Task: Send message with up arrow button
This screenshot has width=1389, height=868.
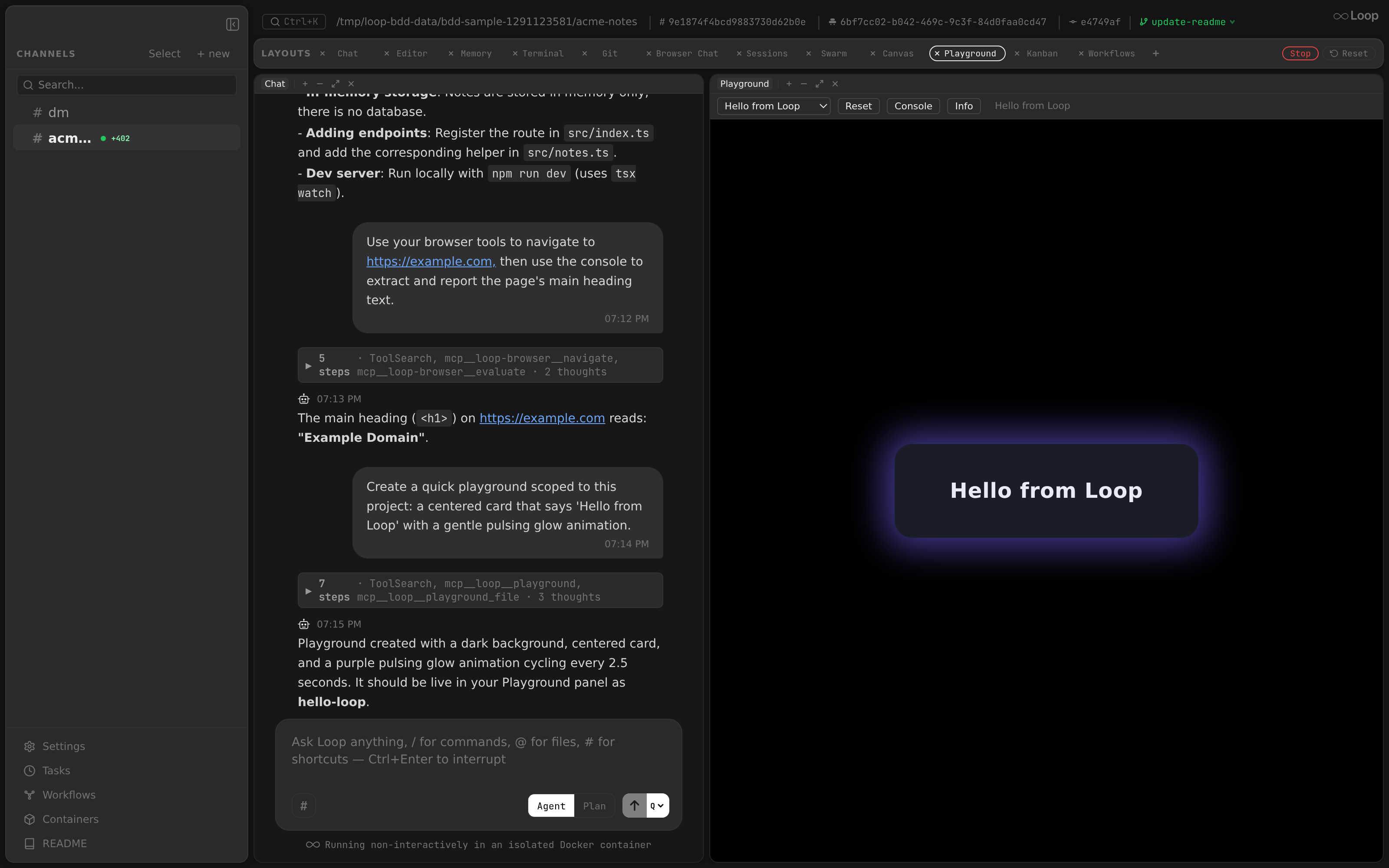Action: pyautogui.click(x=634, y=806)
